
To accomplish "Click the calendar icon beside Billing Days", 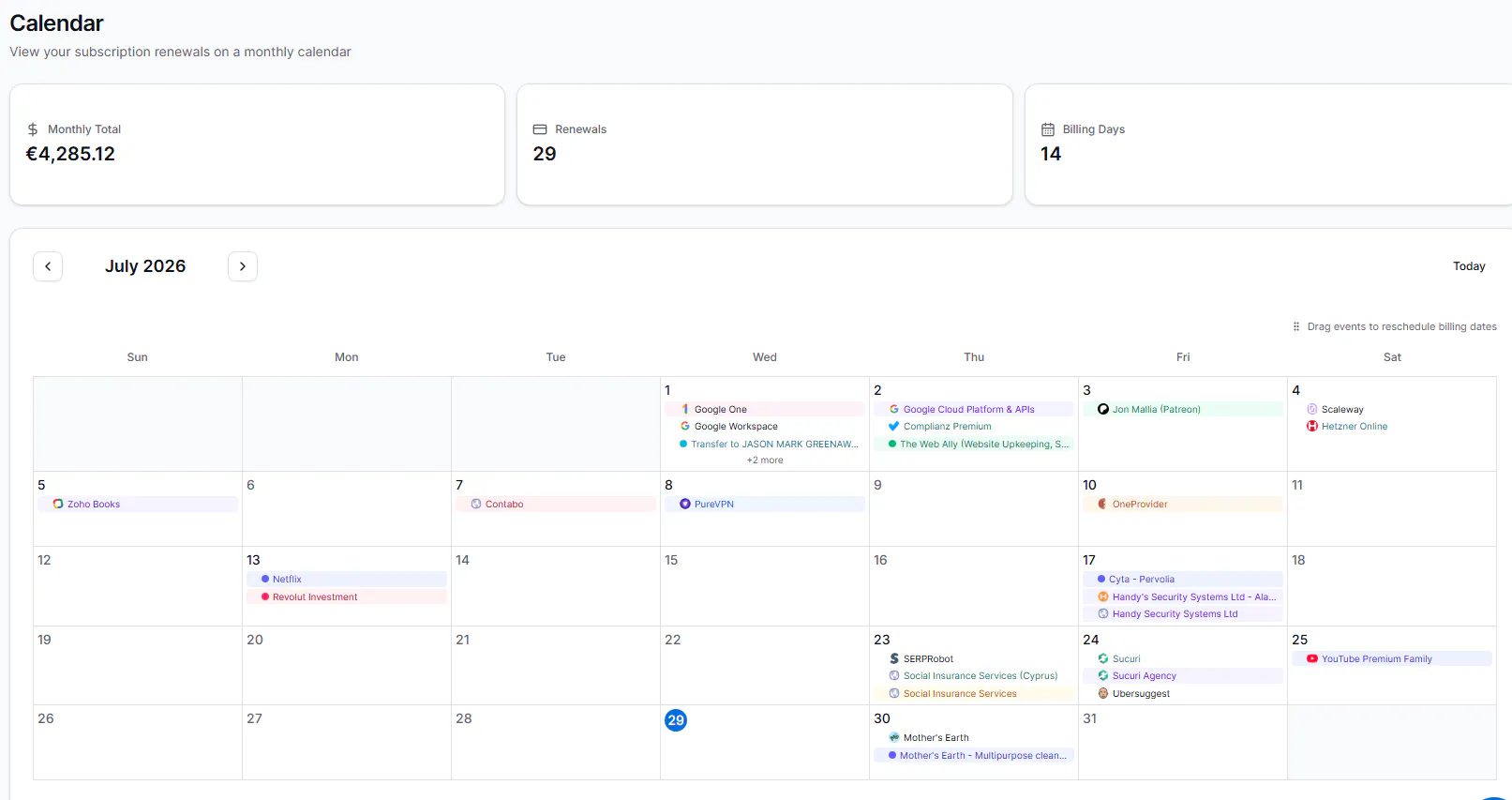I will (x=1048, y=129).
